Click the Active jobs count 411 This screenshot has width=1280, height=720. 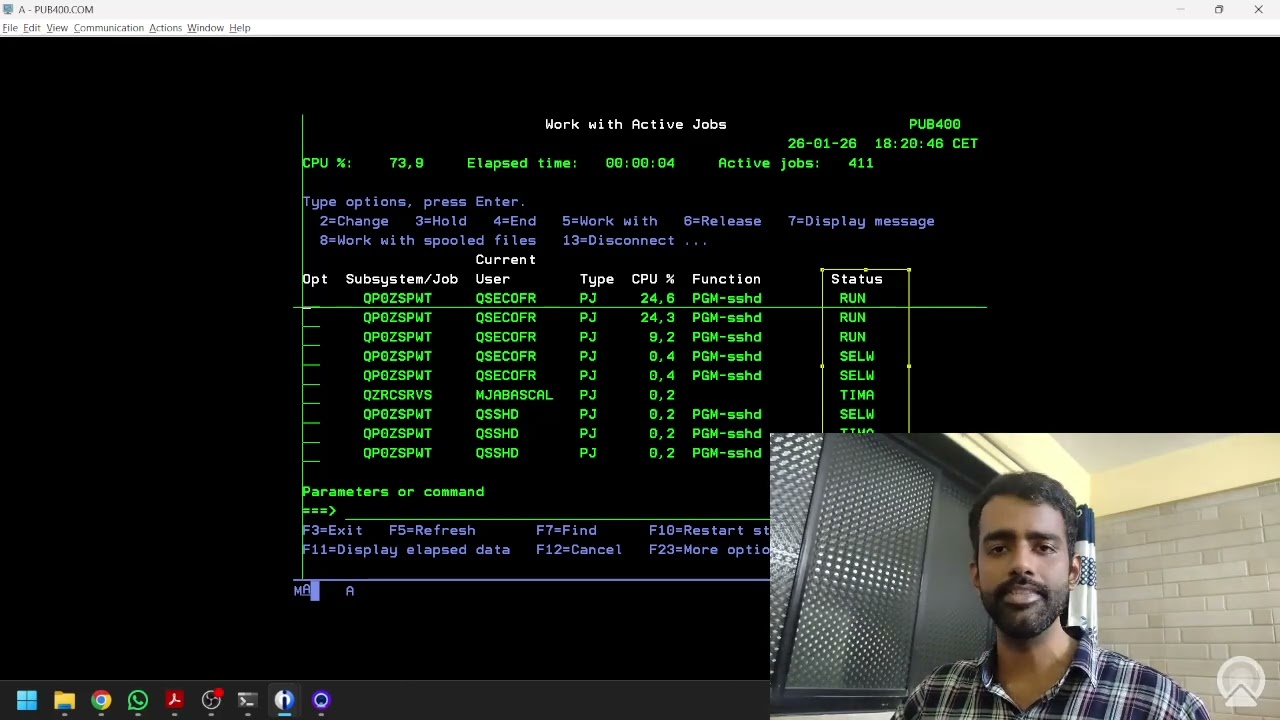[x=861, y=163]
